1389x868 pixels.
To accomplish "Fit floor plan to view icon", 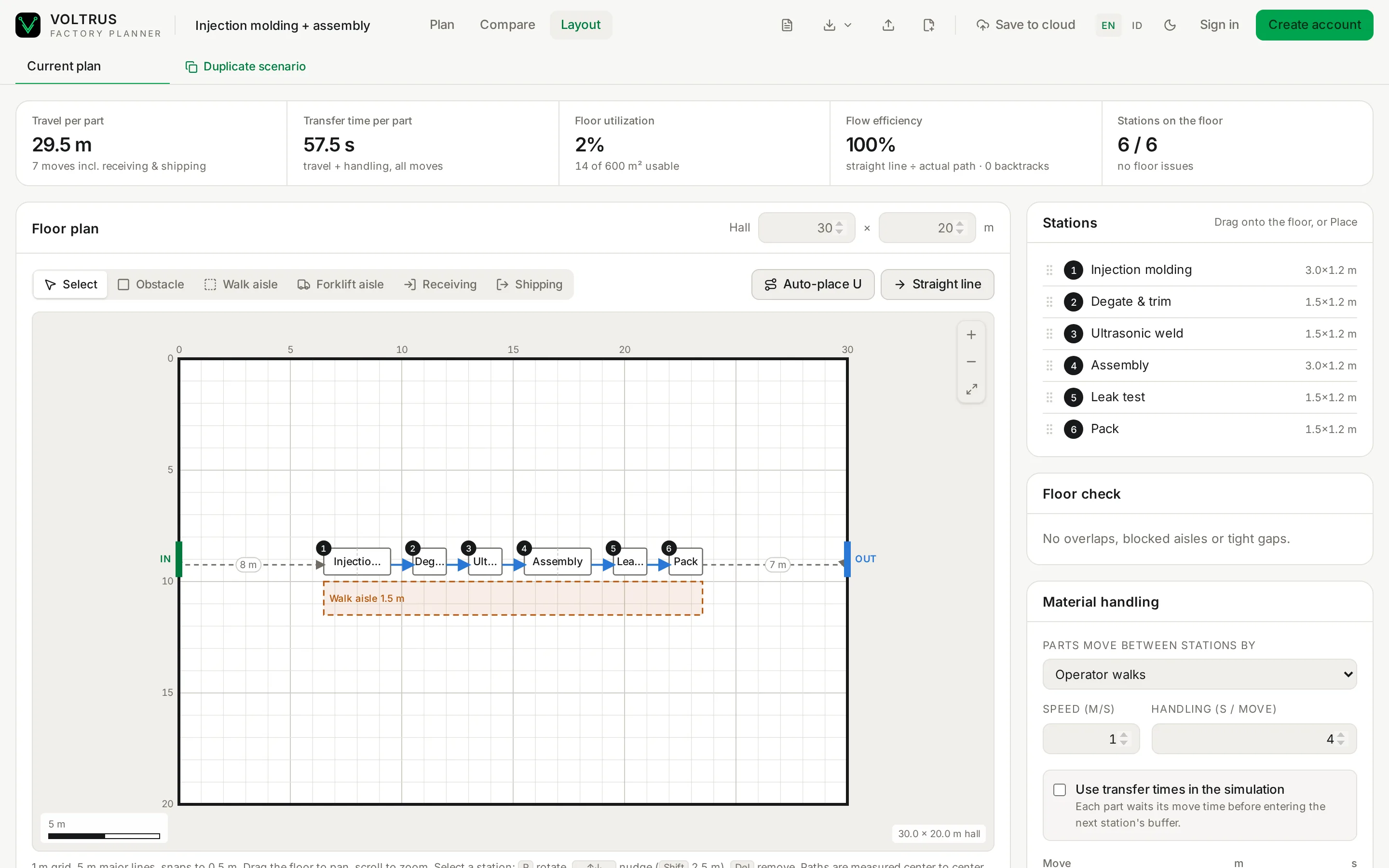I will [971, 389].
